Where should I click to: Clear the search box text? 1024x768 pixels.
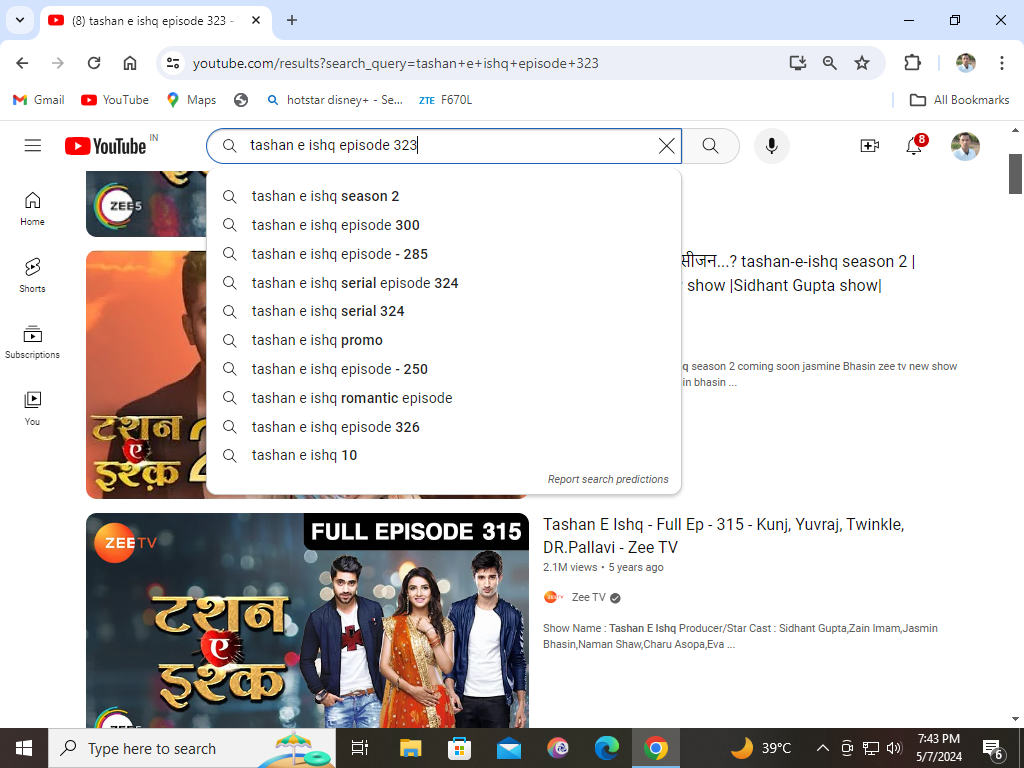(x=667, y=146)
